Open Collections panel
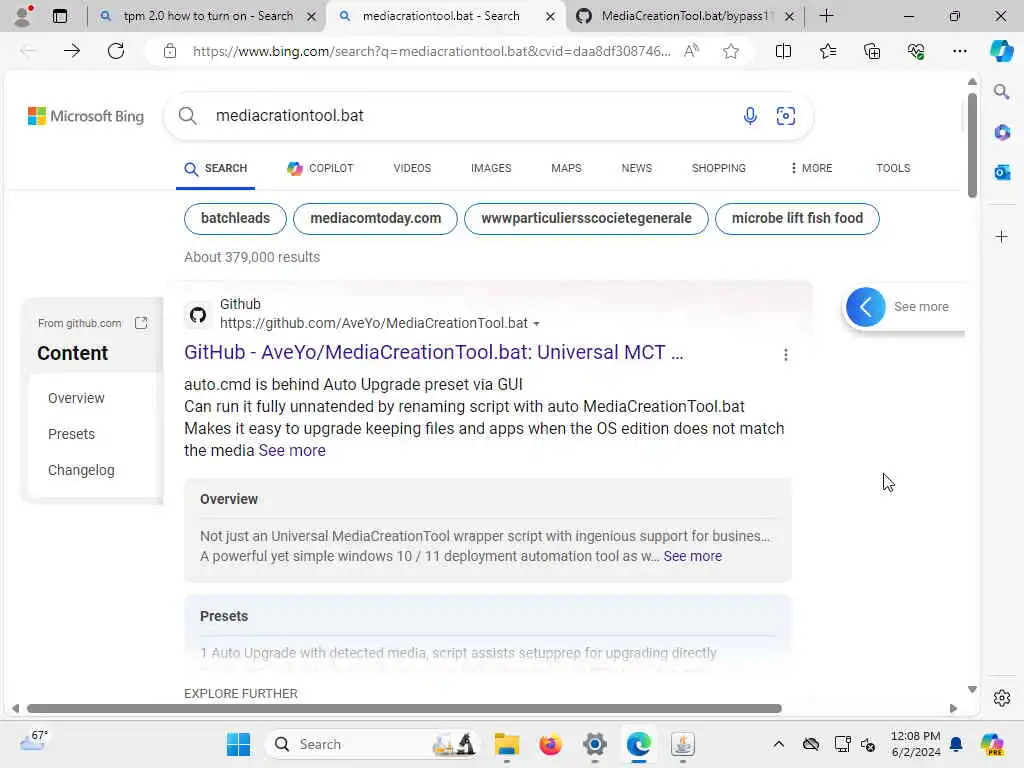The image size is (1024, 768). click(x=872, y=51)
